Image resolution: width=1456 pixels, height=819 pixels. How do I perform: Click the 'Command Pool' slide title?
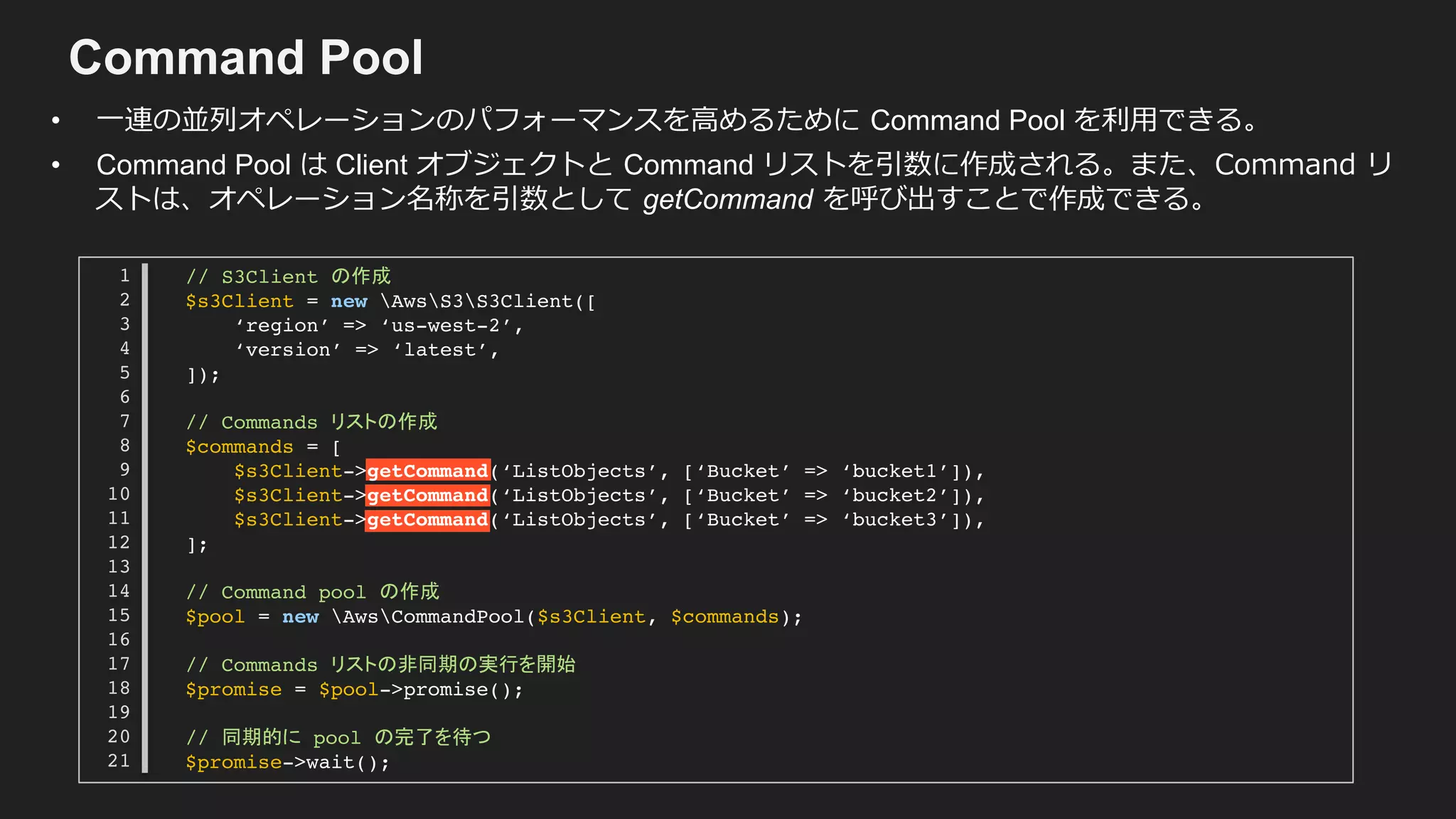pos(246,58)
